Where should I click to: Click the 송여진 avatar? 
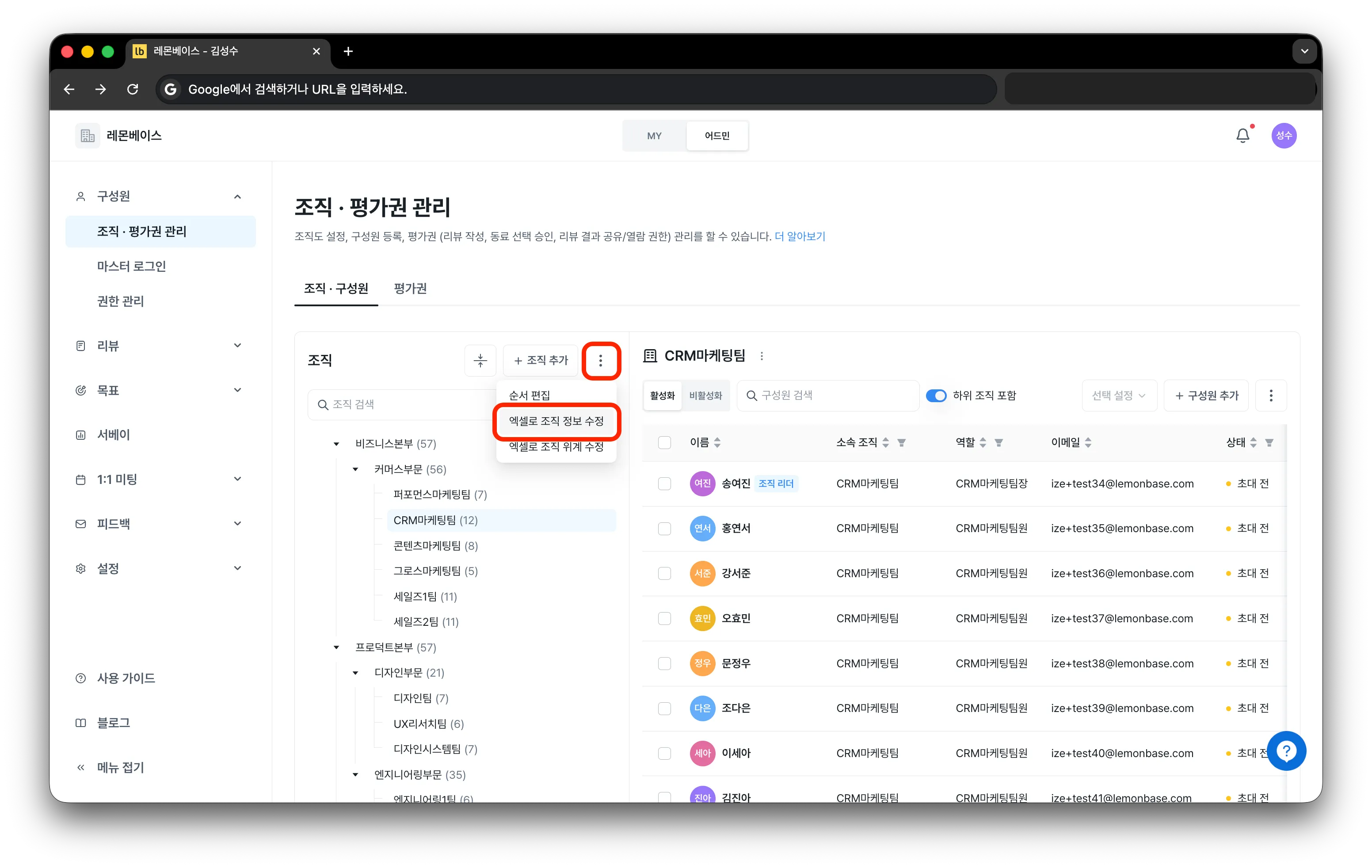point(702,483)
